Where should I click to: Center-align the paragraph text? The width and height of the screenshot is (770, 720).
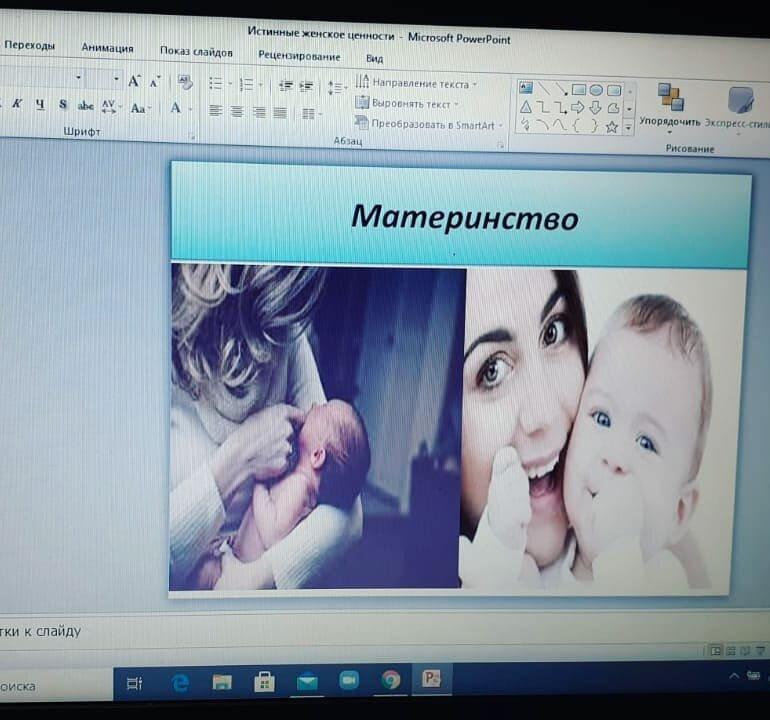pyautogui.click(x=237, y=112)
